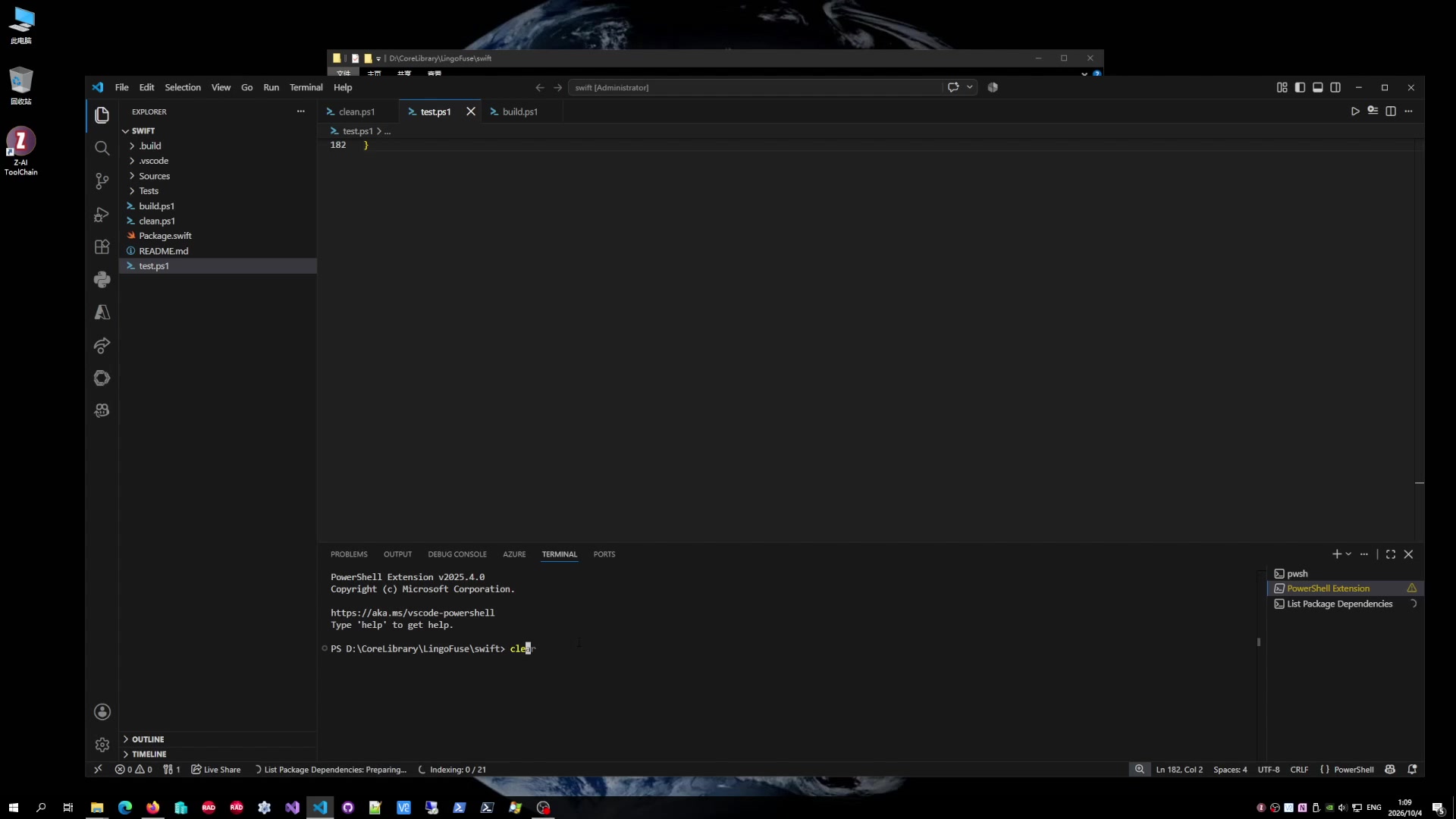Select the PowerShell Extension terminal entry
1456x819 pixels.
(1345, 588)
